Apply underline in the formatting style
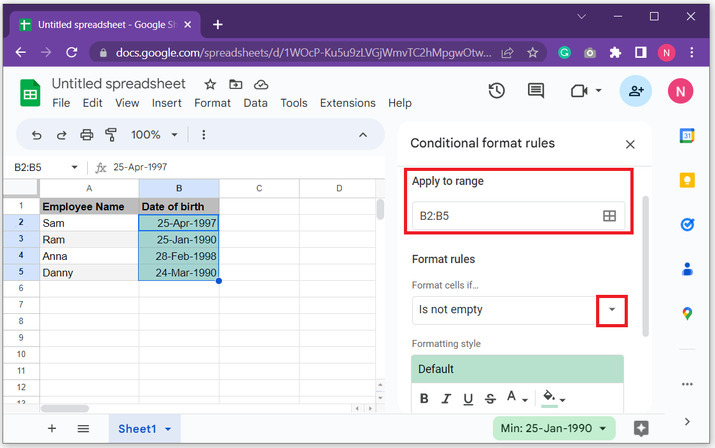715x448 pixels. click(468, 399)
